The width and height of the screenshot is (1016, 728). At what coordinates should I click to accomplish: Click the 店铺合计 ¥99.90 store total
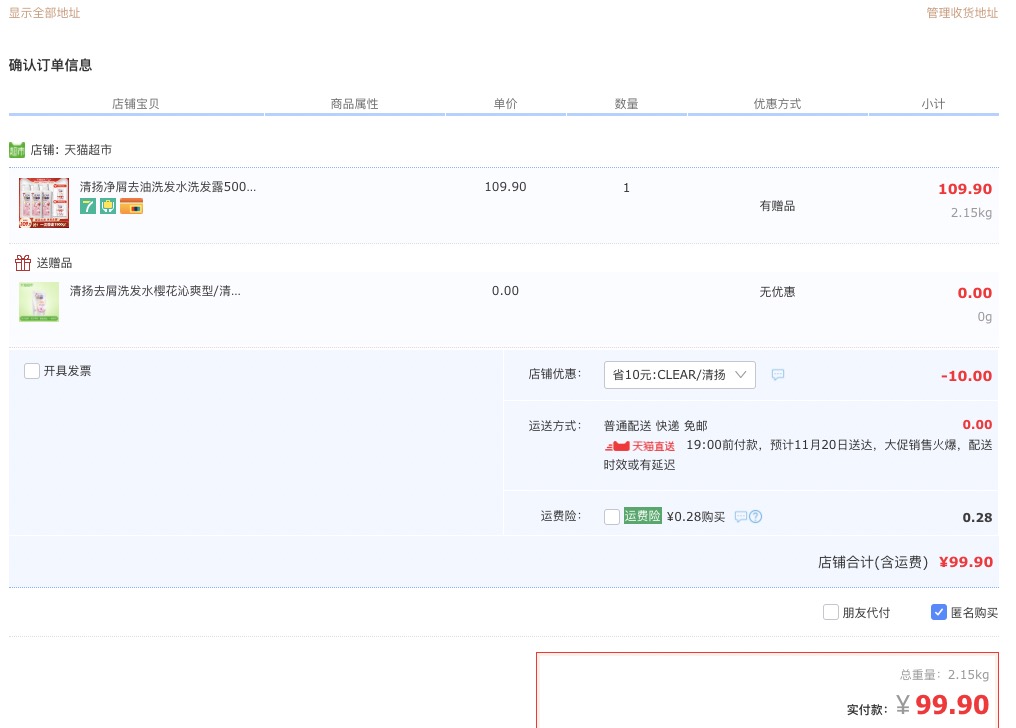[x=905, y=562]
